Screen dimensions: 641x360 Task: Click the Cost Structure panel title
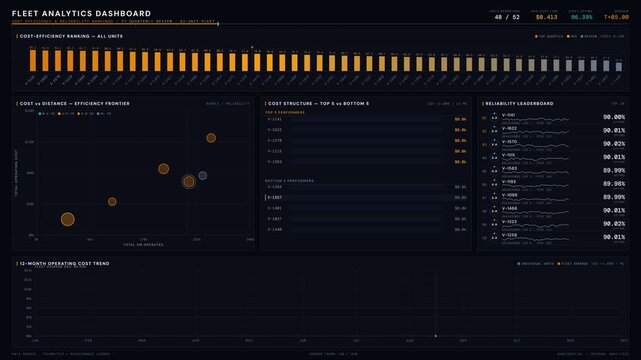point(318,103)
